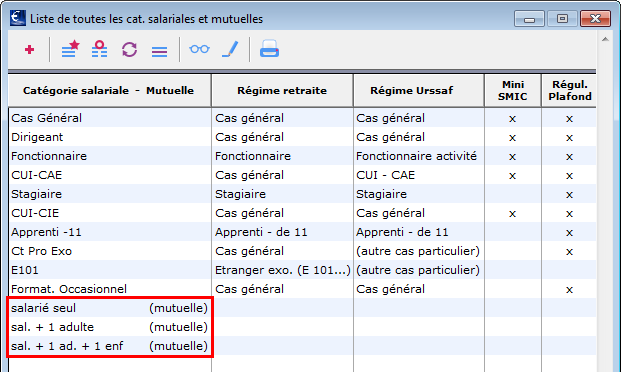This screenshot has width=621, height=372.
Task: Toggle Régul. Plafond mark for Stagiaire
Action: [569, 195]
